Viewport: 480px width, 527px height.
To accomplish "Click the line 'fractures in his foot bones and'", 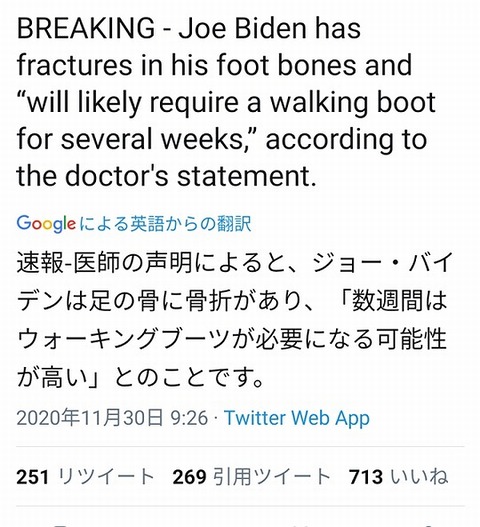I will (214, 65).
